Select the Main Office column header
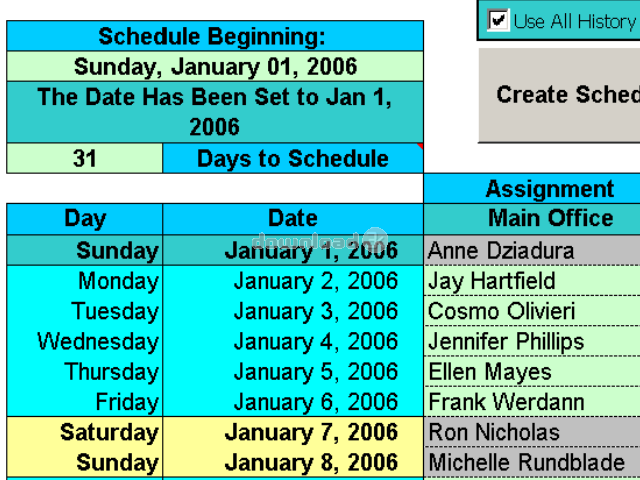This screenshot has width=640, height=480. (532, 219)
